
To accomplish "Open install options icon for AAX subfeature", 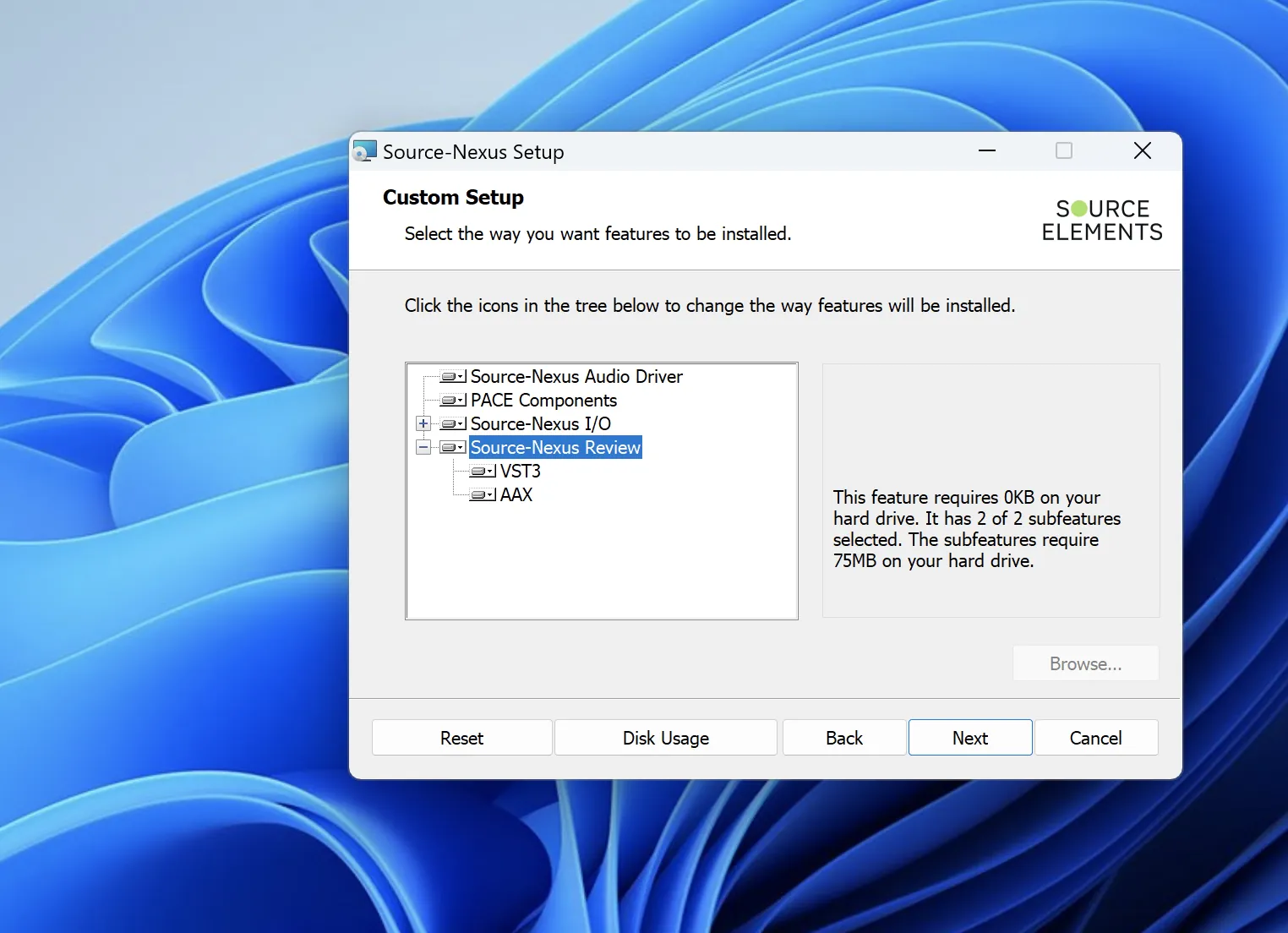I will (483, 495).
